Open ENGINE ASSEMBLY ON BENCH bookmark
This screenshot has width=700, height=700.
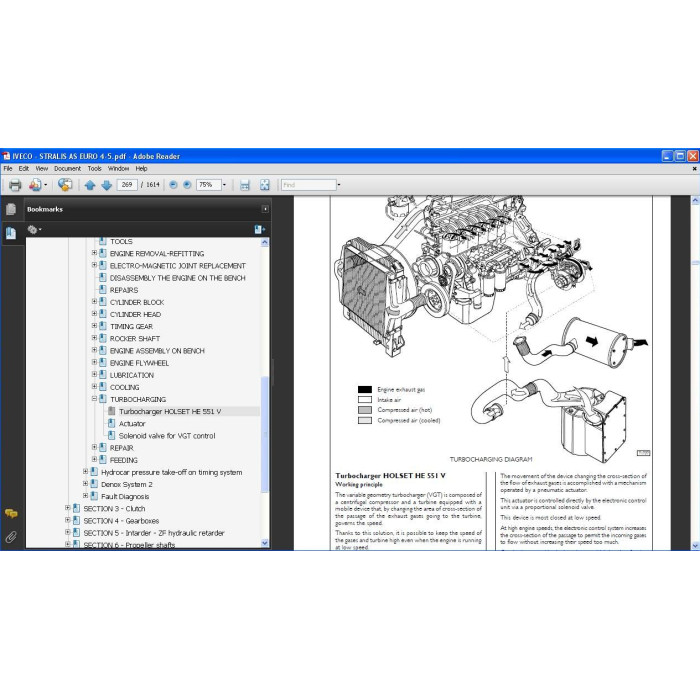tap(157, 351)
